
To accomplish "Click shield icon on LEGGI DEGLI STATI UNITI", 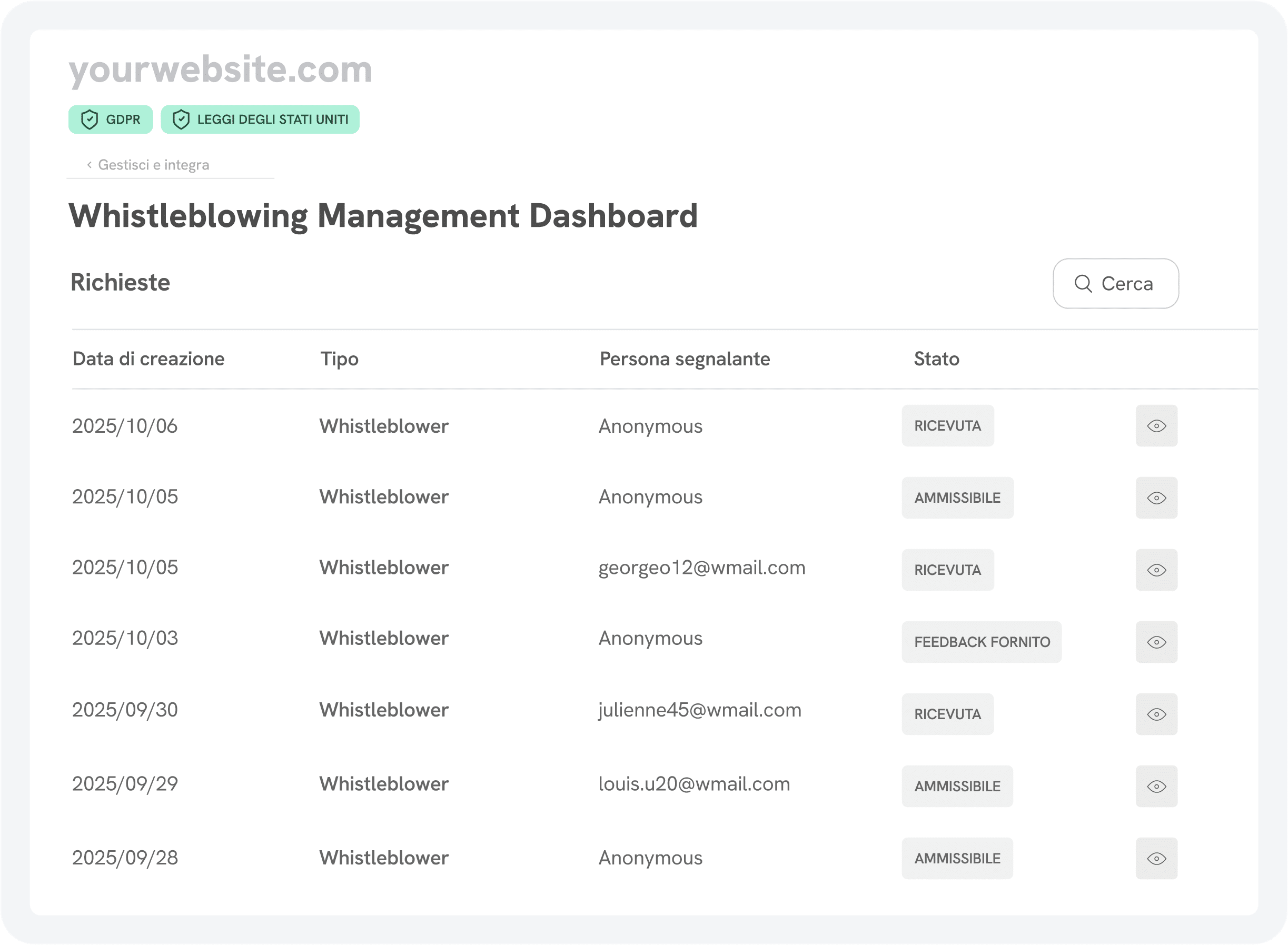I will 181,120.
